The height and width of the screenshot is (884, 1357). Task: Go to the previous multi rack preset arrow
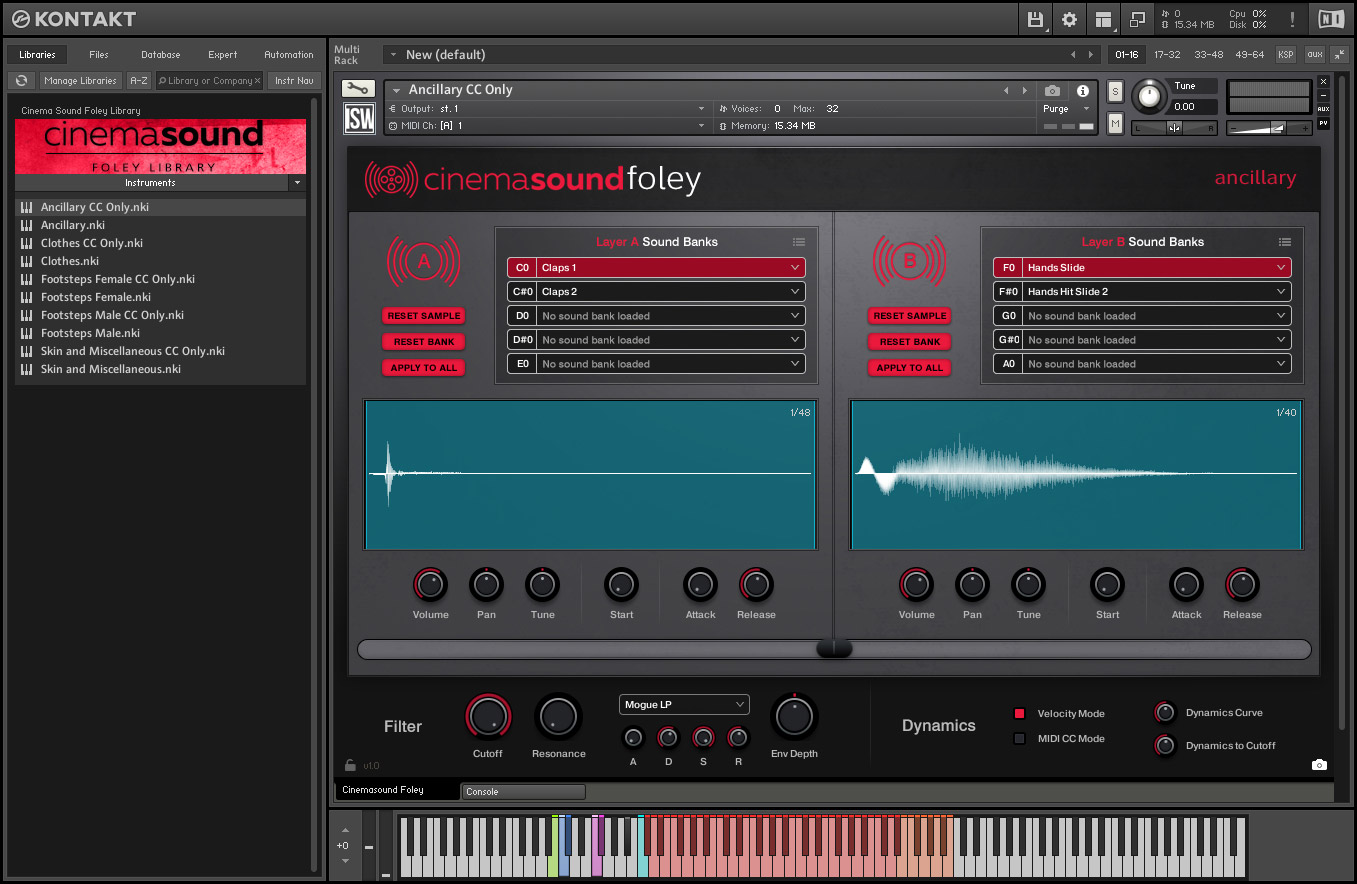(1073, 55)
